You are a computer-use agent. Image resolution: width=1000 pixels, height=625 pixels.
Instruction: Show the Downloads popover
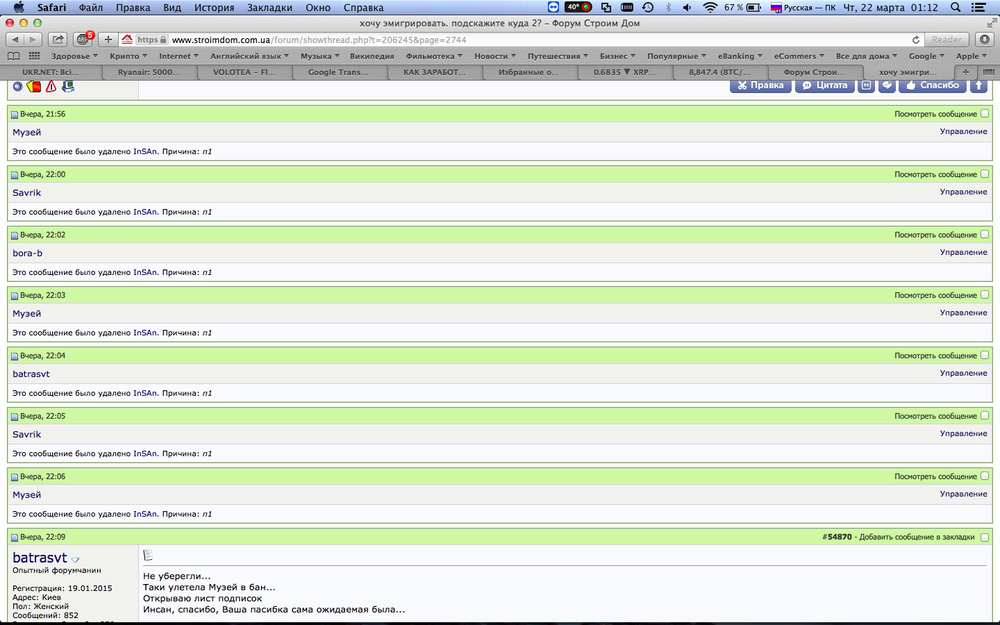(985, 40)
